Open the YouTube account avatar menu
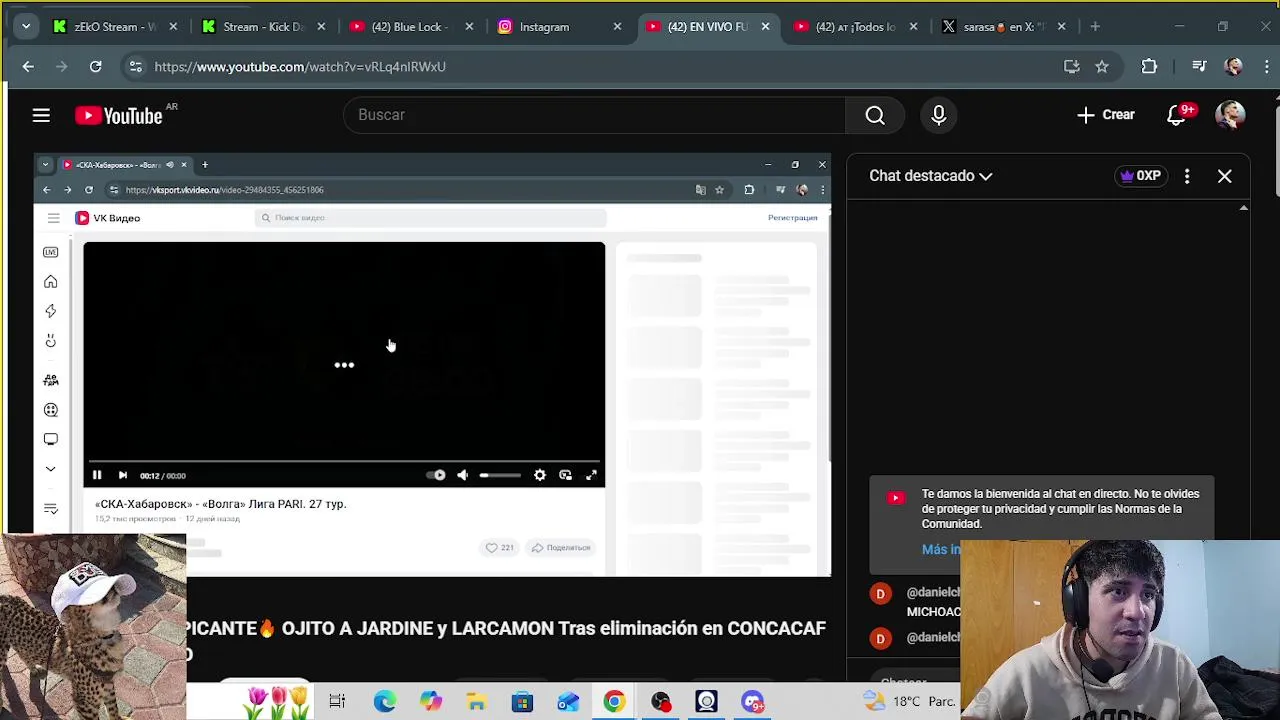Viewport: 1280px width, 720px height. 1230,115
